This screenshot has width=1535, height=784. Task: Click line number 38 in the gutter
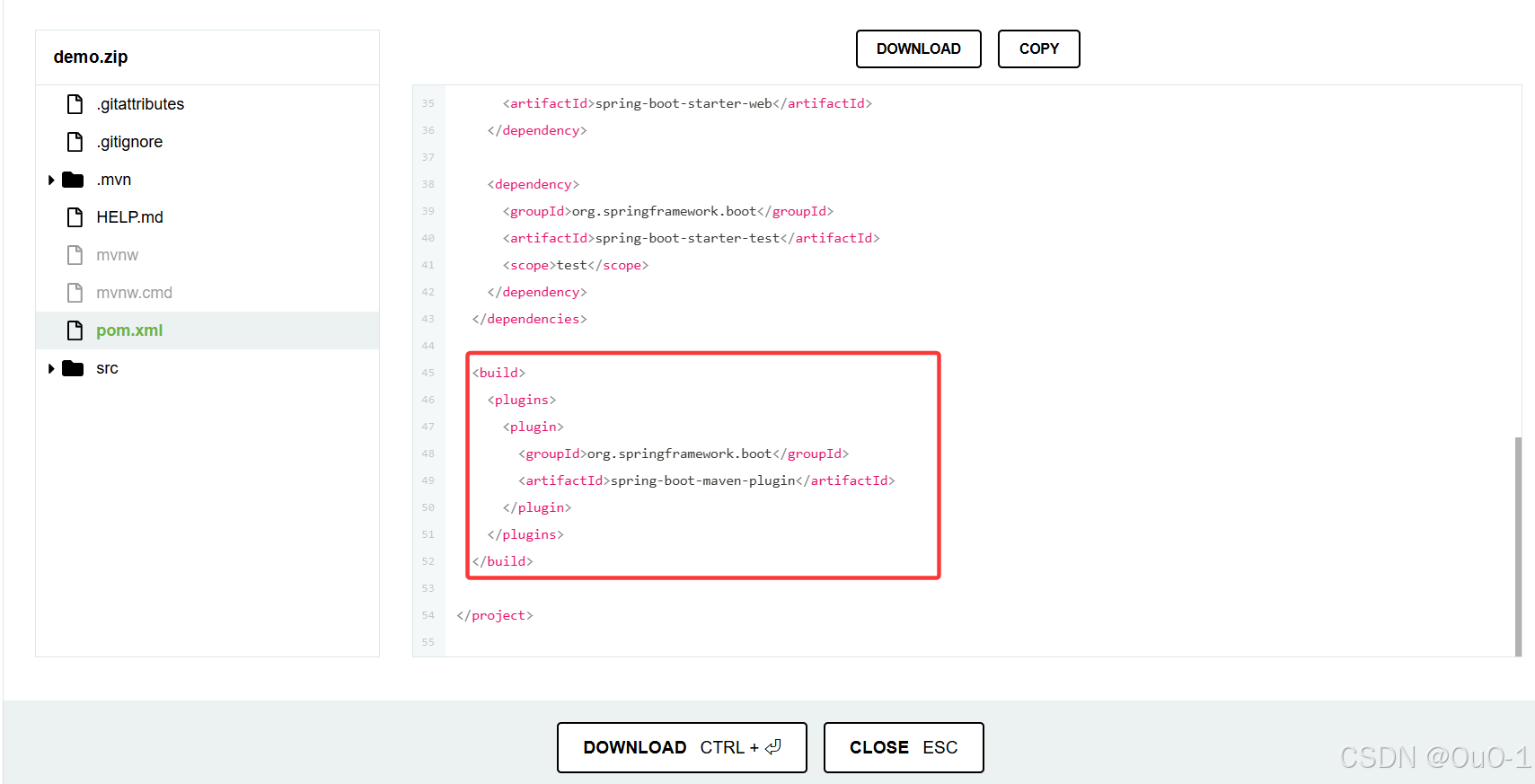[x=428, y=184]
